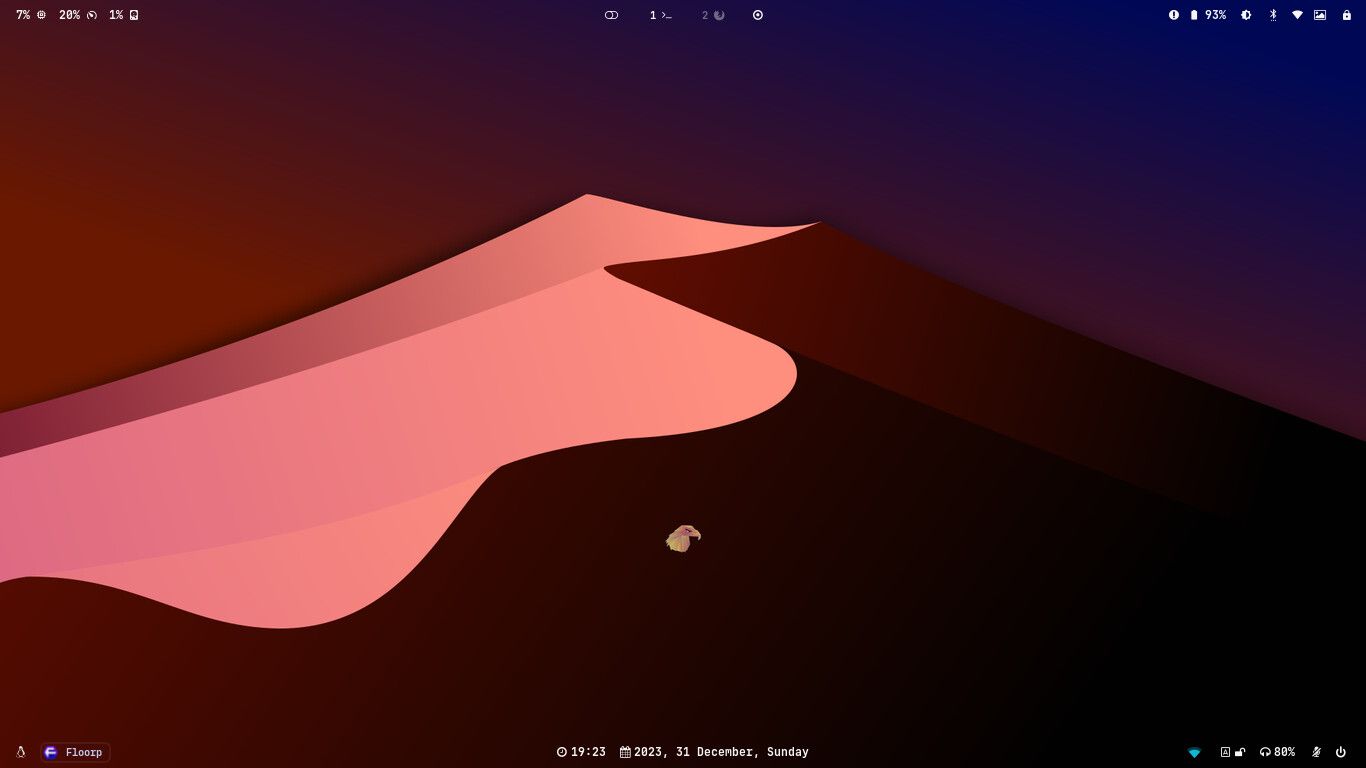Image resolution: width=1366 pixels, height=768 pixels.
Task: Click the blue VPN shield icon
Action: pyautogui.click(x=1195, y=752)
